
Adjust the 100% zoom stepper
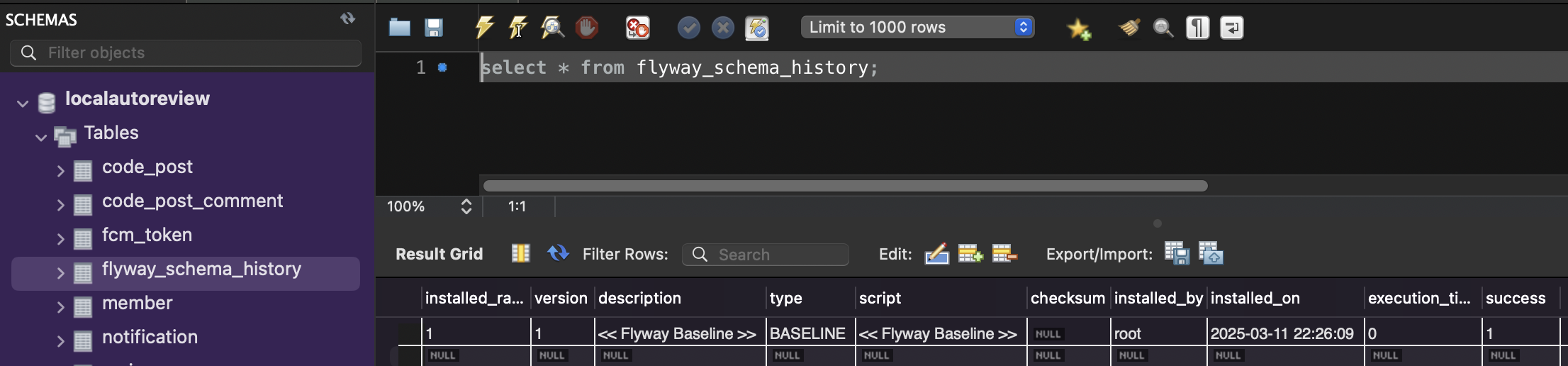[x=466, y=206]
